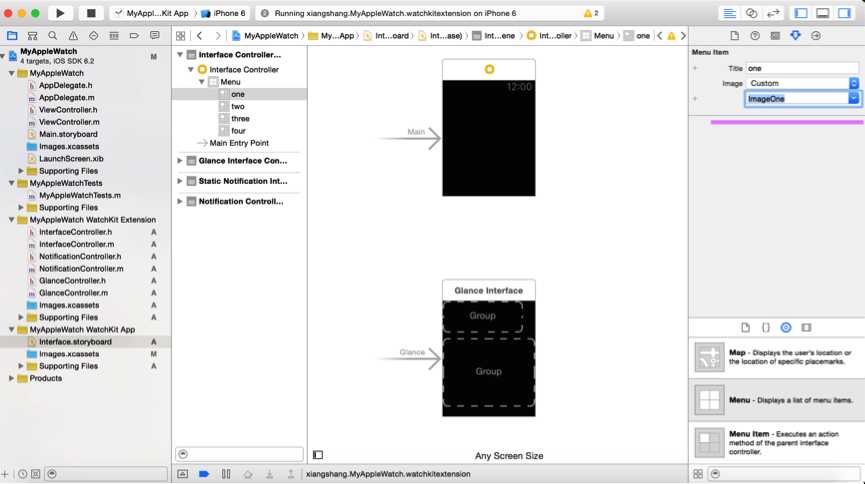Select the MyAppl...Kit App scheme
This screenshot has height=484, width=865.
pos(152,13)
